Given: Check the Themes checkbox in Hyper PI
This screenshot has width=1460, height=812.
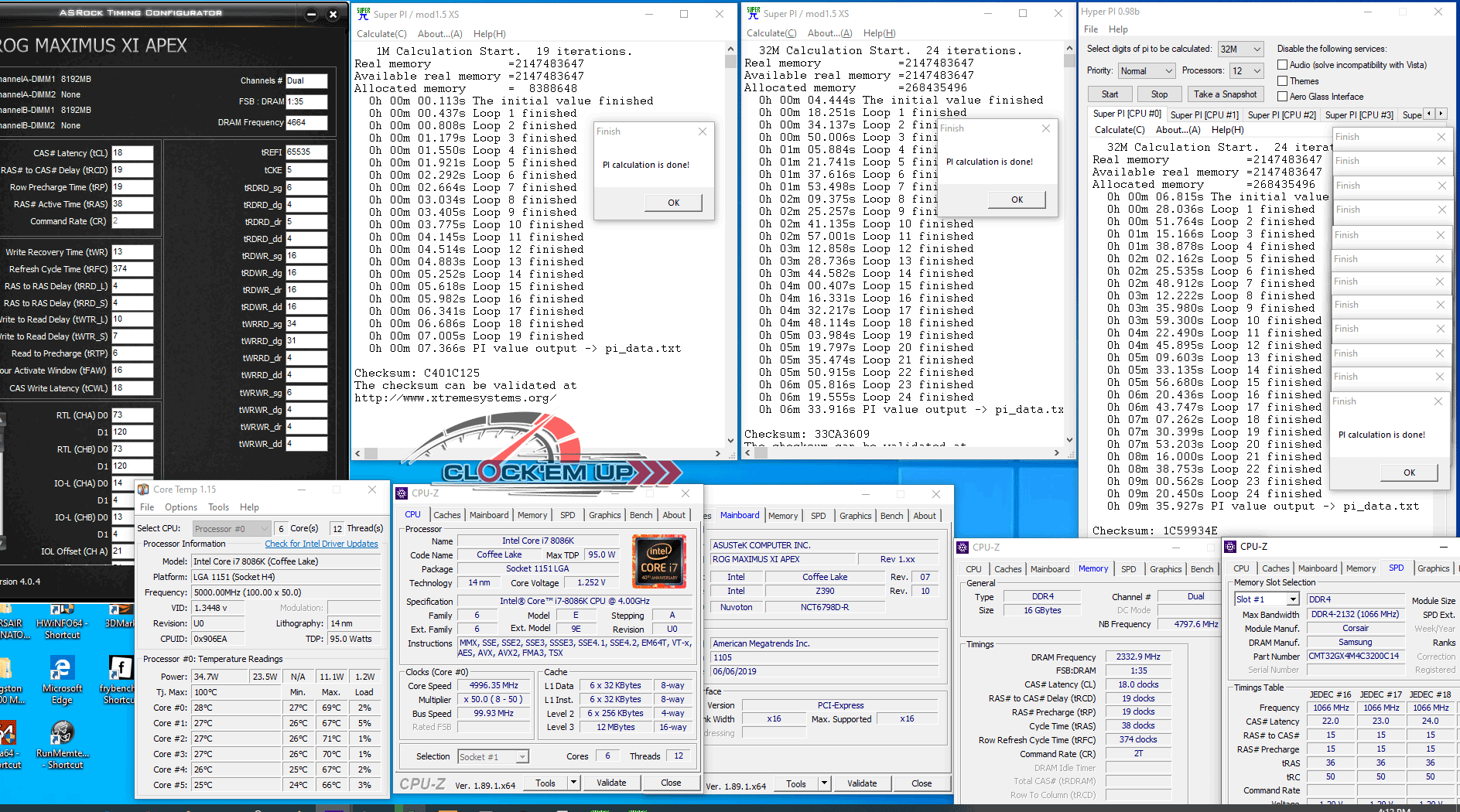Looking at the screenshot, I should click(x=1282, y=81).
